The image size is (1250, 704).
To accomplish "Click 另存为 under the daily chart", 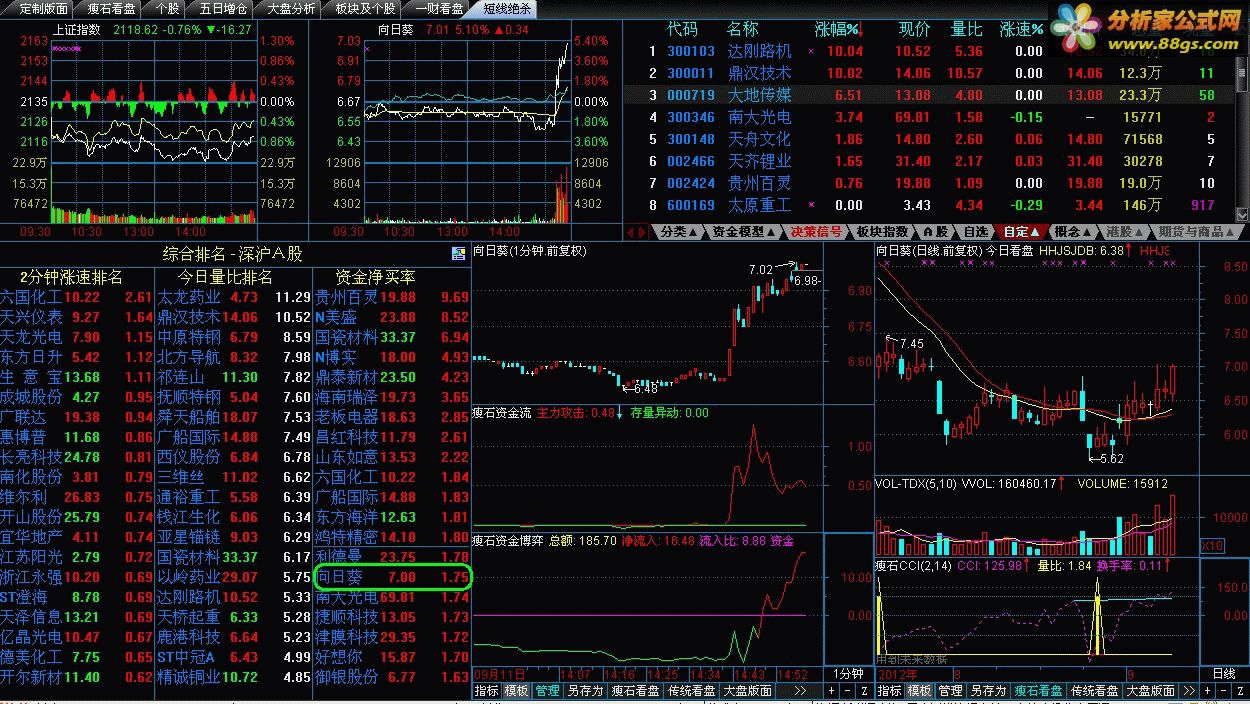I will pos(987,691).
